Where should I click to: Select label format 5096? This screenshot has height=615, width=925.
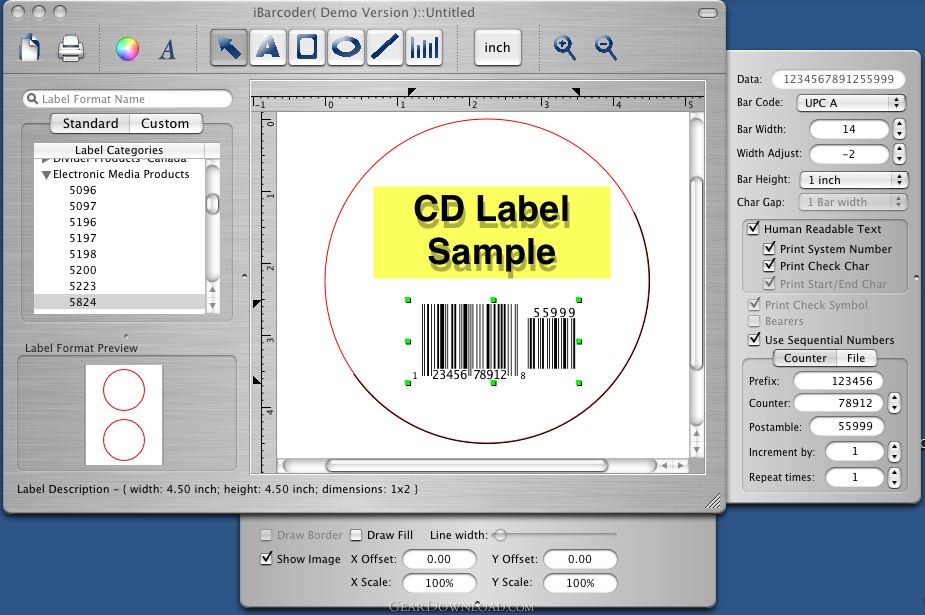click(x=83, y=190)
